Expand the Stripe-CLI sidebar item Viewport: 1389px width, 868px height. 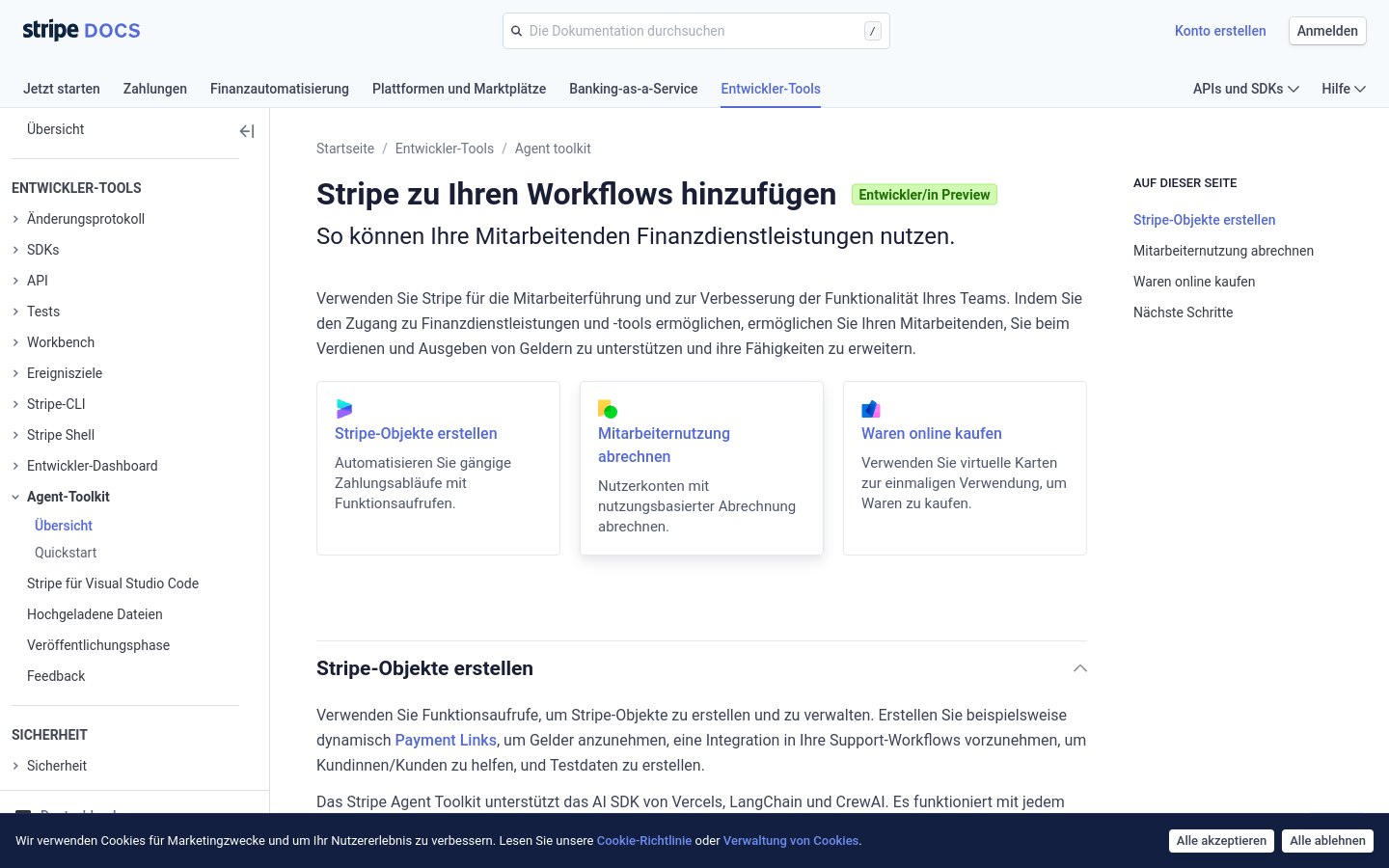tap(48, 404)
